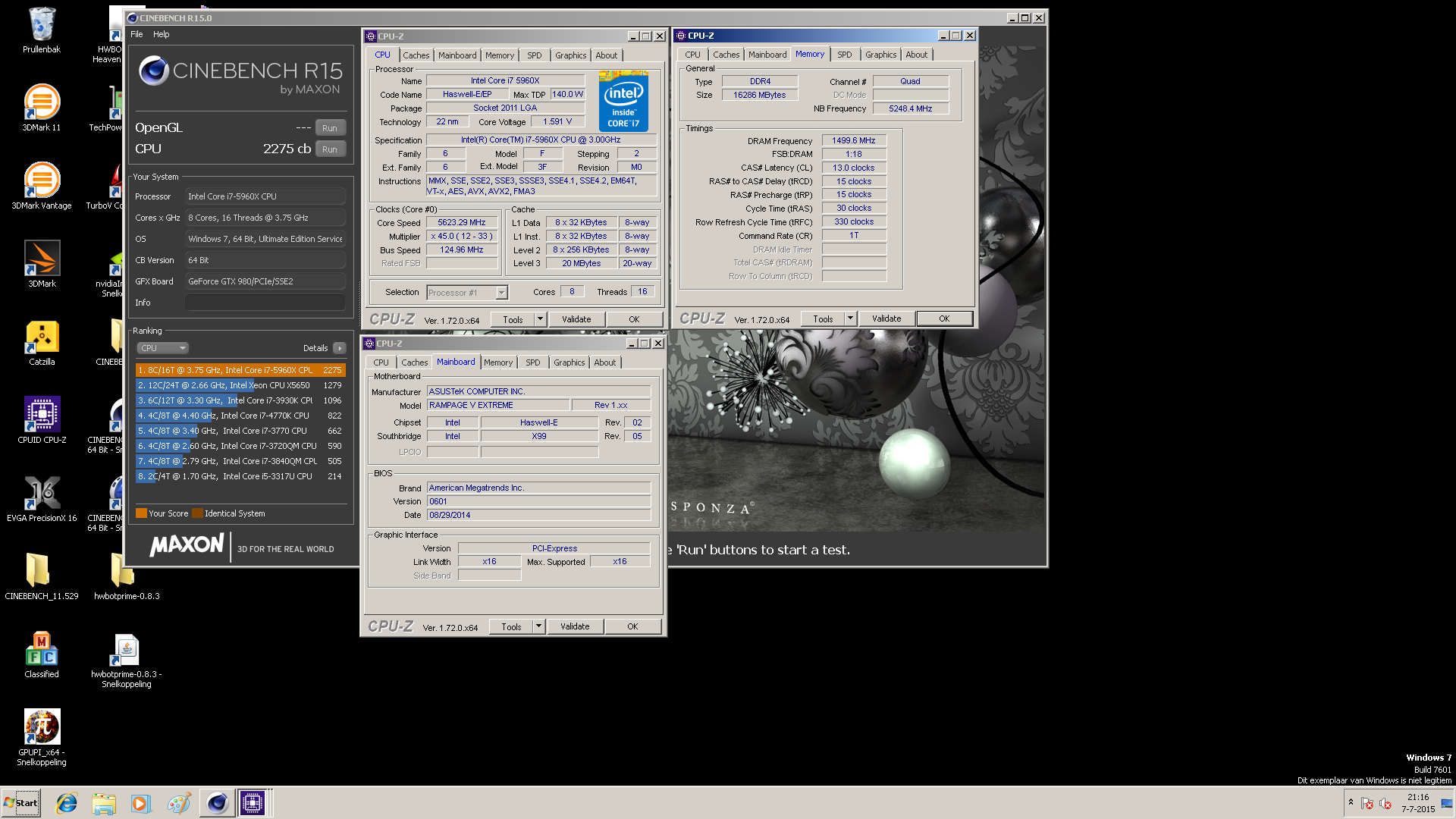Click the Core Speed value 5623.29 MHz

coord(462,223)
